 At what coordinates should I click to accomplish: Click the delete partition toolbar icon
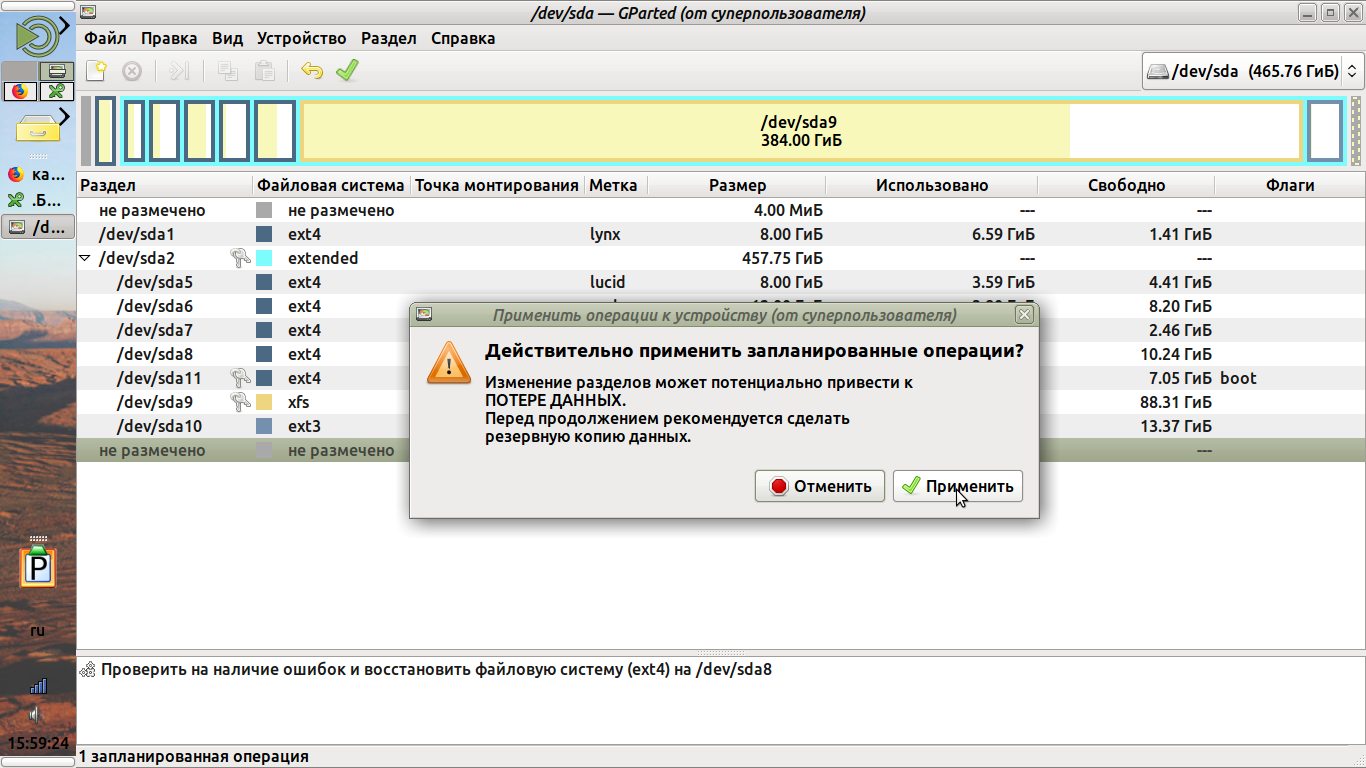[132, 71]
